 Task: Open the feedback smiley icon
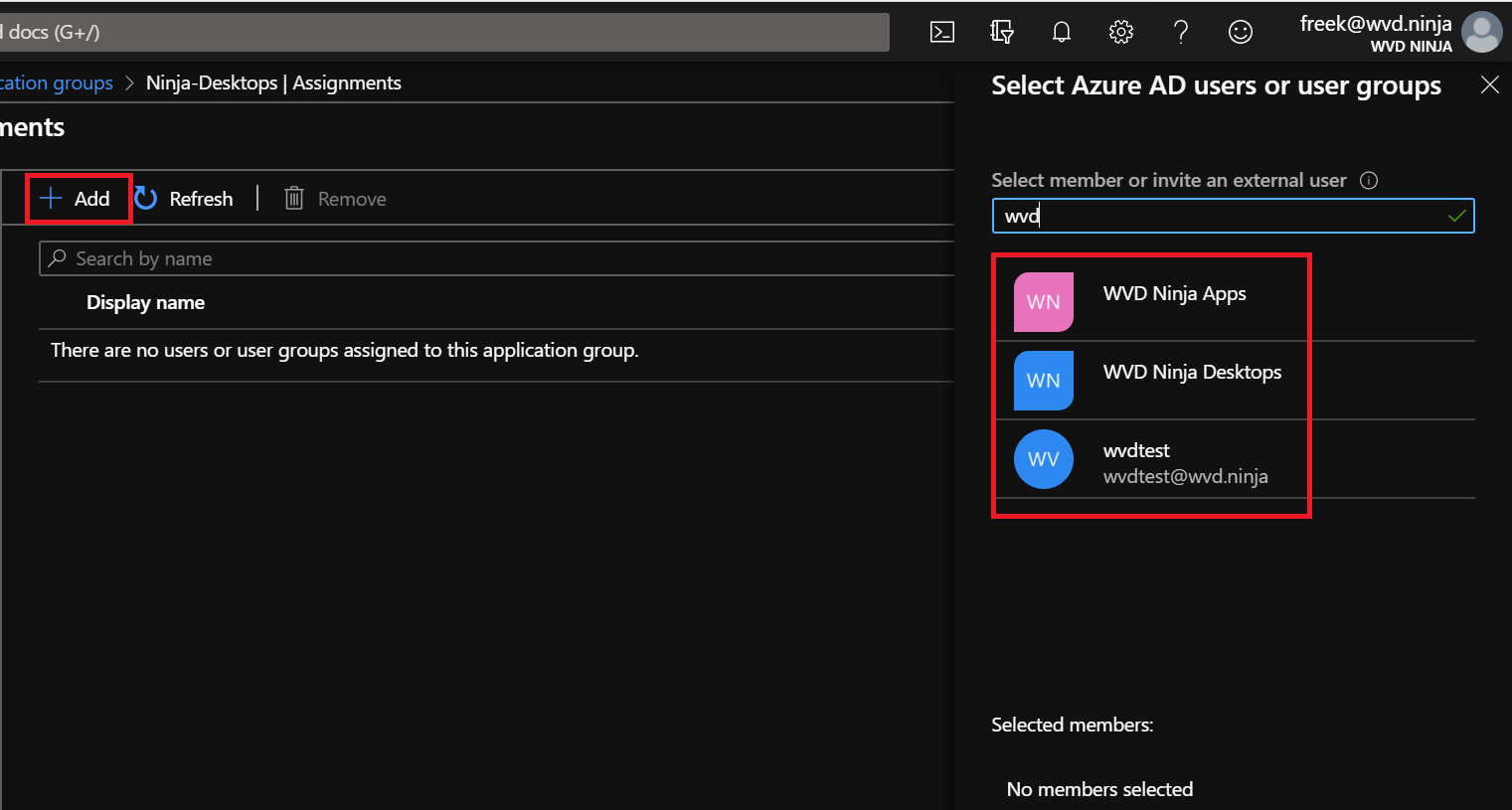tap(1241, 32)
